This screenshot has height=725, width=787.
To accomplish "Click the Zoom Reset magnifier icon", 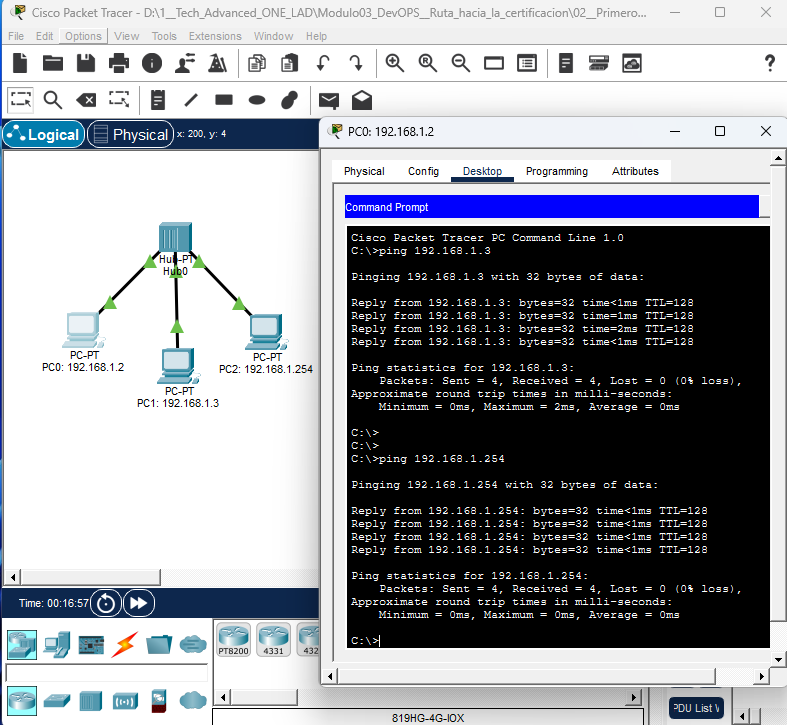I will click(428, 63).
